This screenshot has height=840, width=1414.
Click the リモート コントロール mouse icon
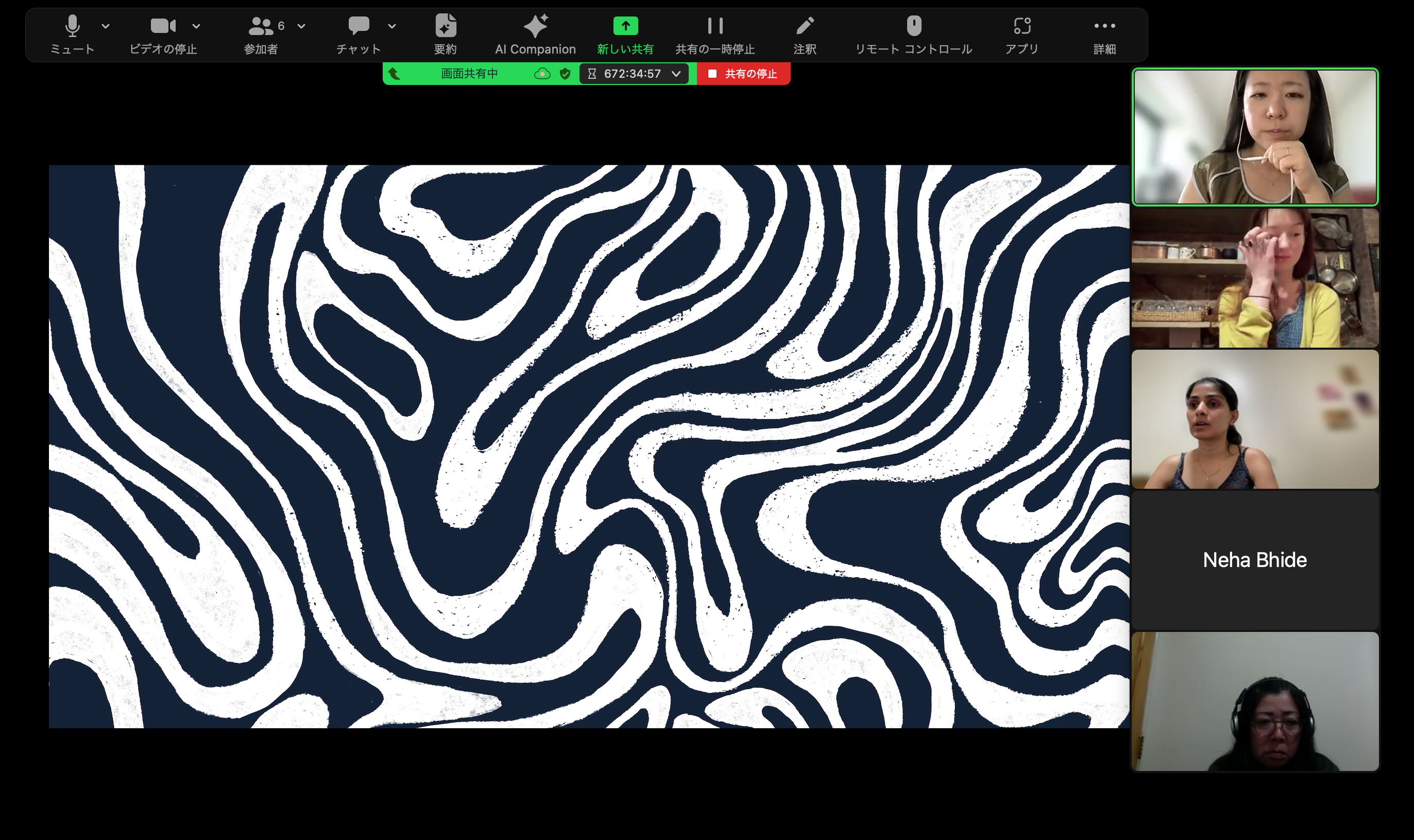(914, 26)
